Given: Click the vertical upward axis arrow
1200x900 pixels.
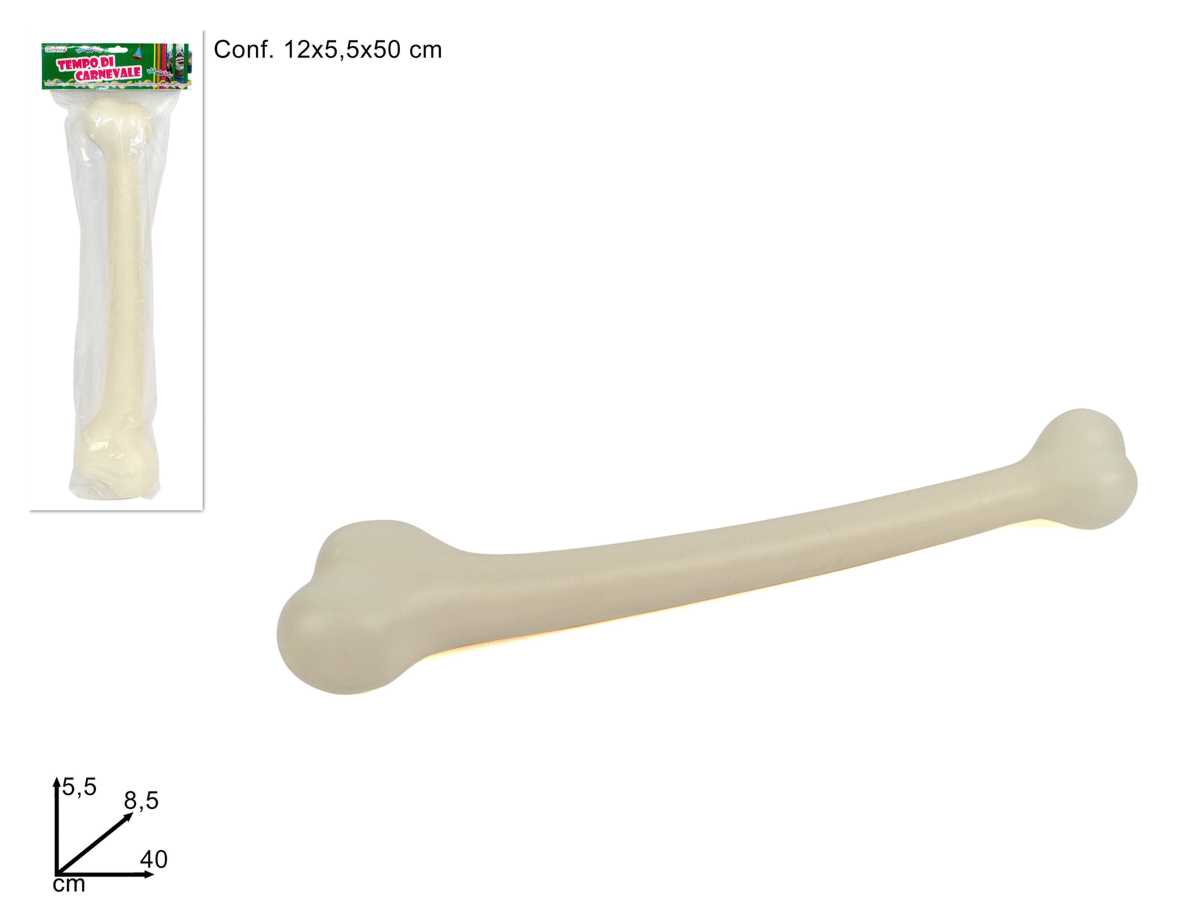Looking at the screenshot, I should pos(56,825).
